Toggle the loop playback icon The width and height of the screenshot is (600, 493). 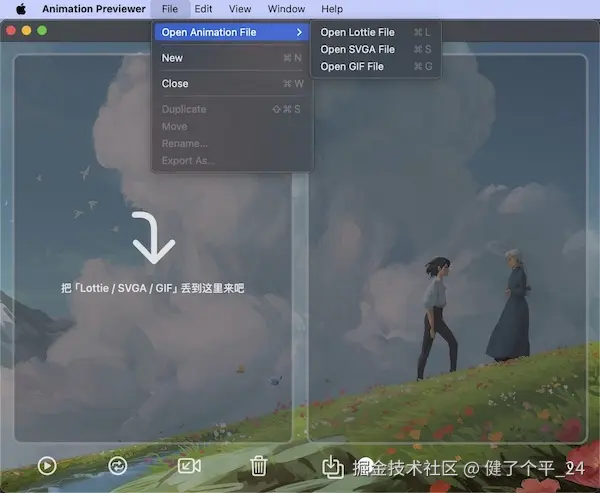(x=118, y=466)
